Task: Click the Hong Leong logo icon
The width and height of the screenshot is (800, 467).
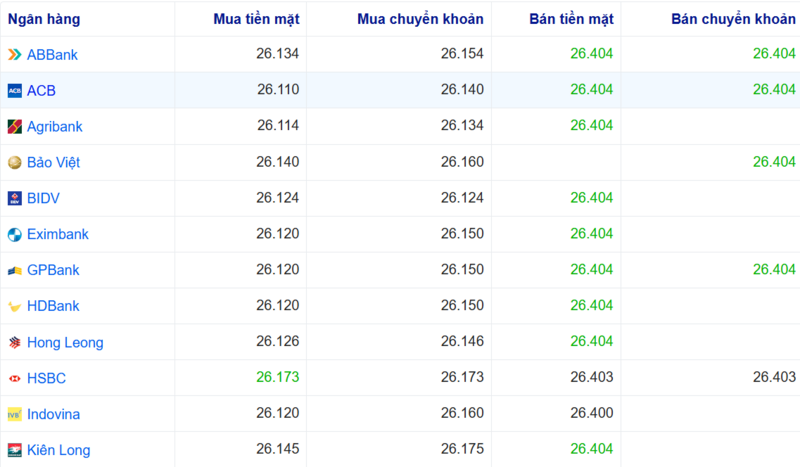Action: pyautogui.click(x=14, y=342)
